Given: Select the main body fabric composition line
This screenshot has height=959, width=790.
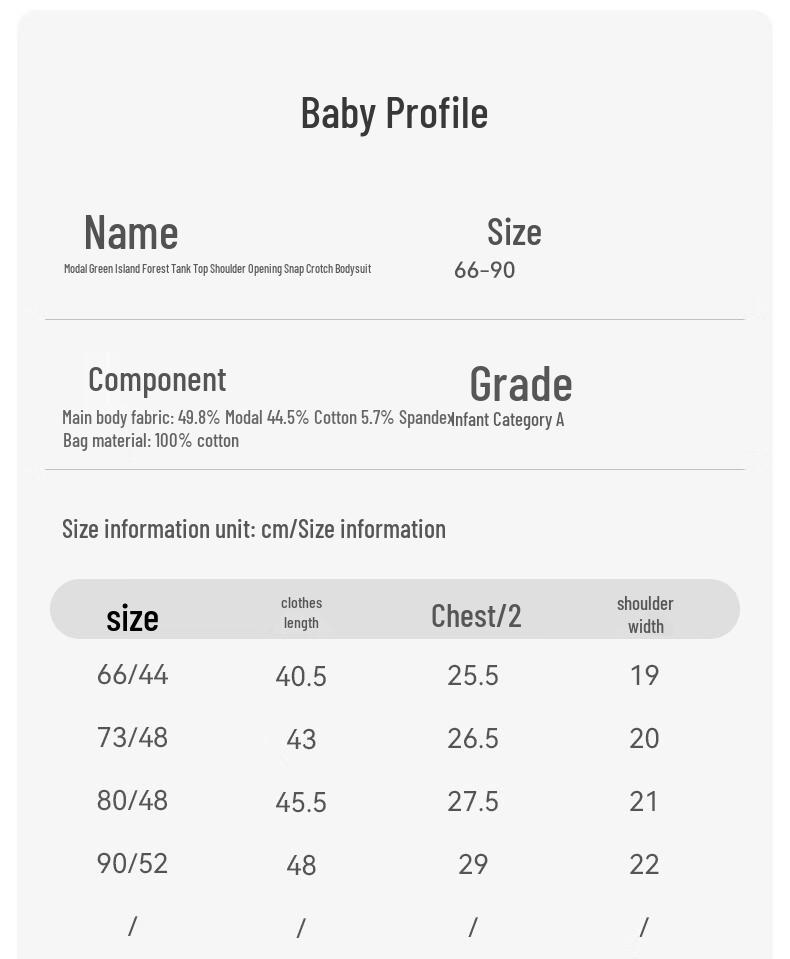Looking at the screenshot, I should pyautogui.click(x=257, y=417).
